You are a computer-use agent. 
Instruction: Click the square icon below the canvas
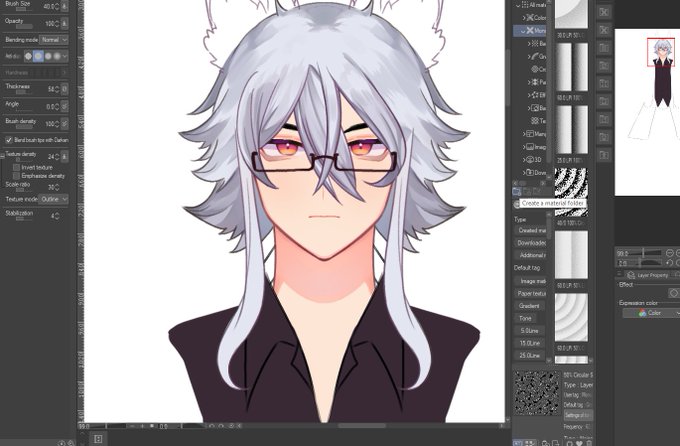click(x=98, y=439)
